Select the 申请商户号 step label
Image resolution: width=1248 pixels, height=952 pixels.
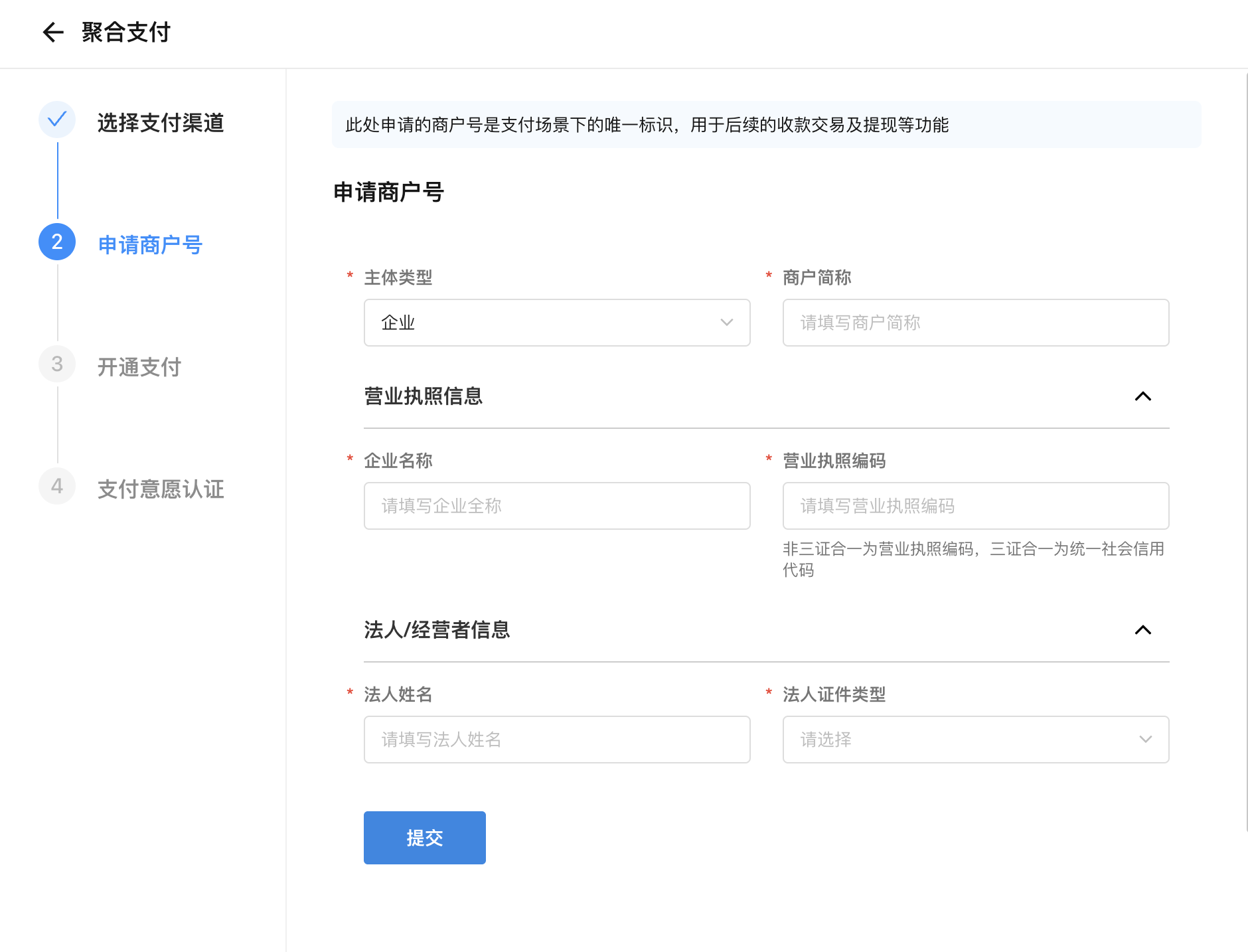point(150,245)
